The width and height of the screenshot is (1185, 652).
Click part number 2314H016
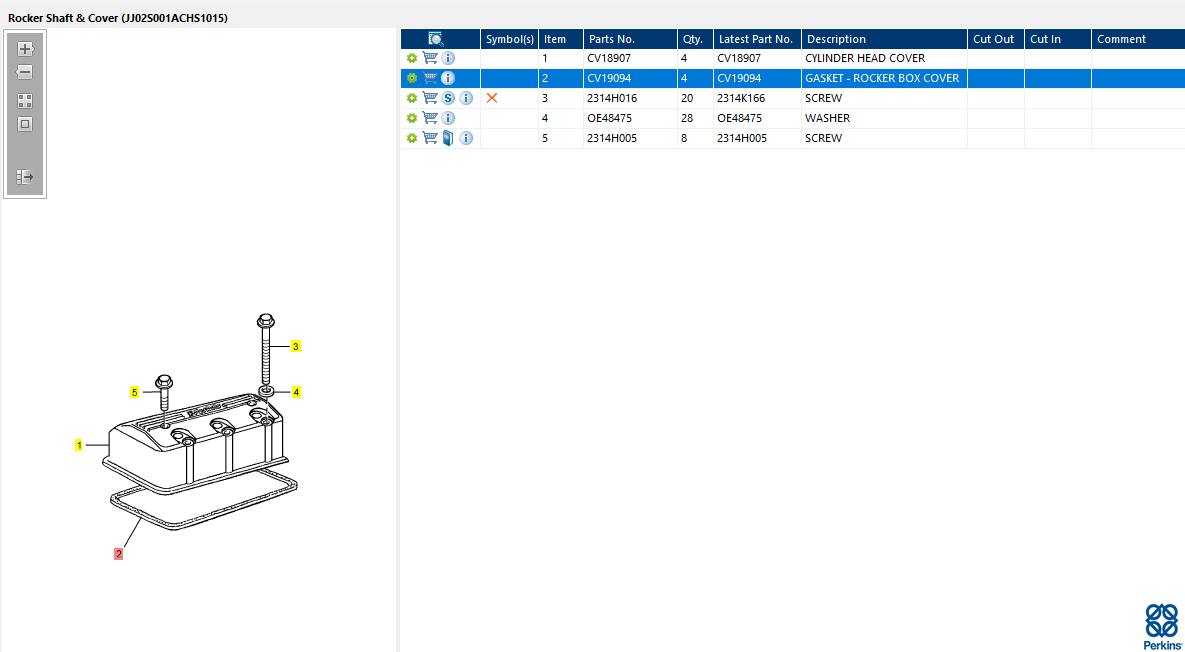point(611,98)
